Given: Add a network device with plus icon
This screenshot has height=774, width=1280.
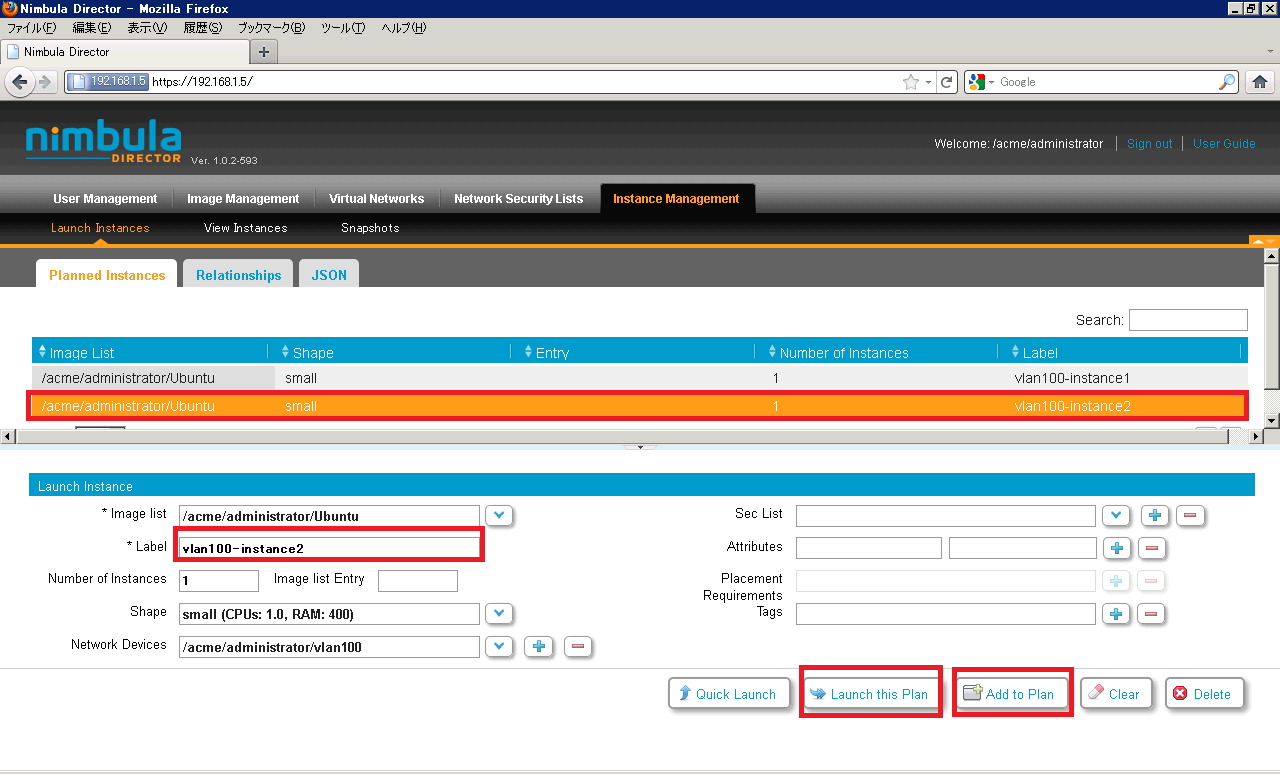Looking at the screenshot, I should [539, 647].
